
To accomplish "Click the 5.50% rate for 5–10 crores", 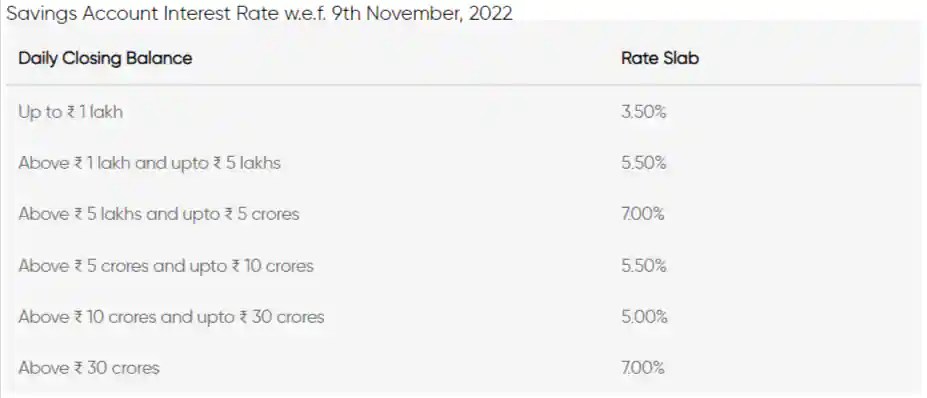I will (x=644, y=266).
